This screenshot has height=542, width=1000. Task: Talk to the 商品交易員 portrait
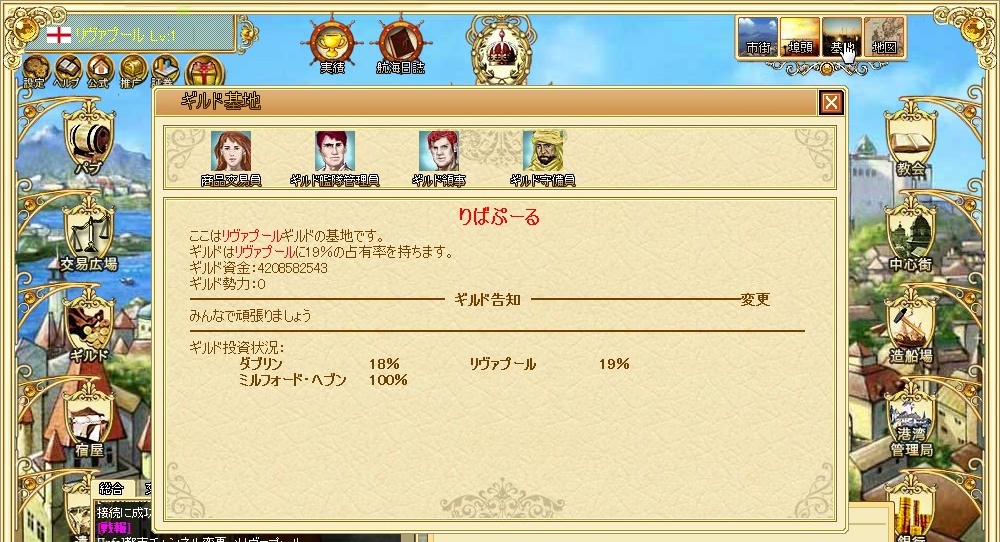[231, 159]
